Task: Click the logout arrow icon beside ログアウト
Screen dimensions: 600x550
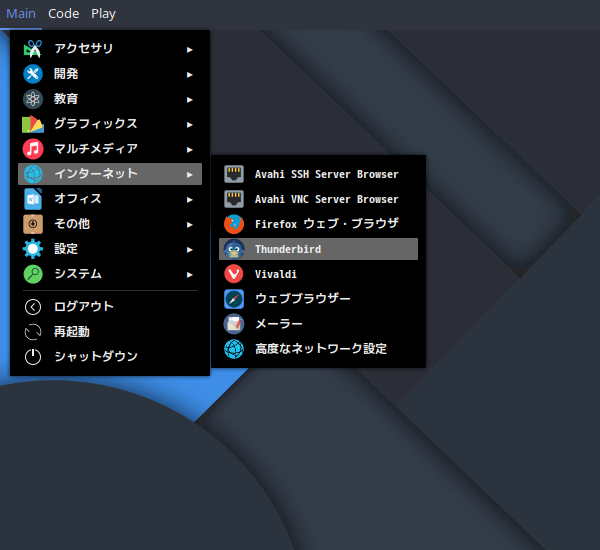Action: (33, 307)
